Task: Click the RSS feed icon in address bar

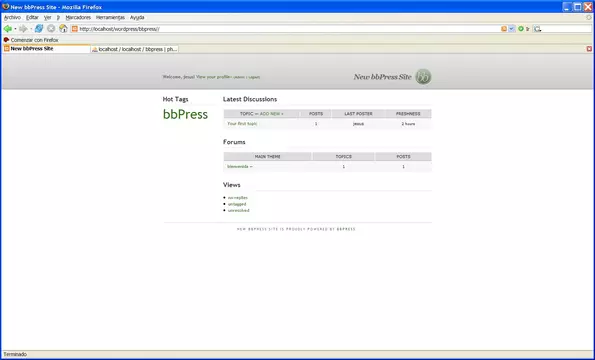Action: 504,29
